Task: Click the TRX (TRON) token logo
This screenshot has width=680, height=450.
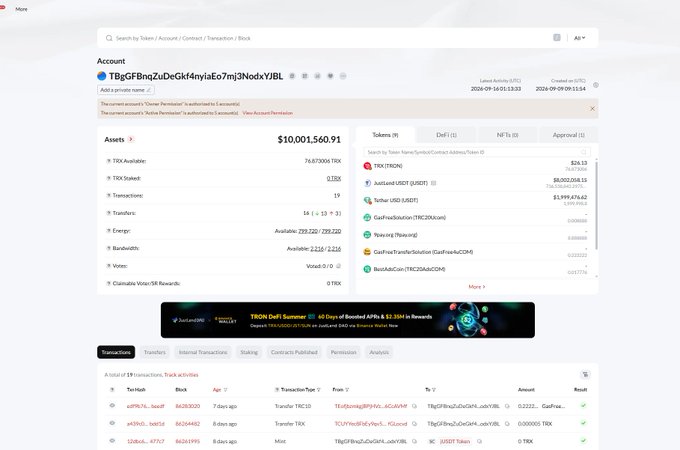Action: 367,166
